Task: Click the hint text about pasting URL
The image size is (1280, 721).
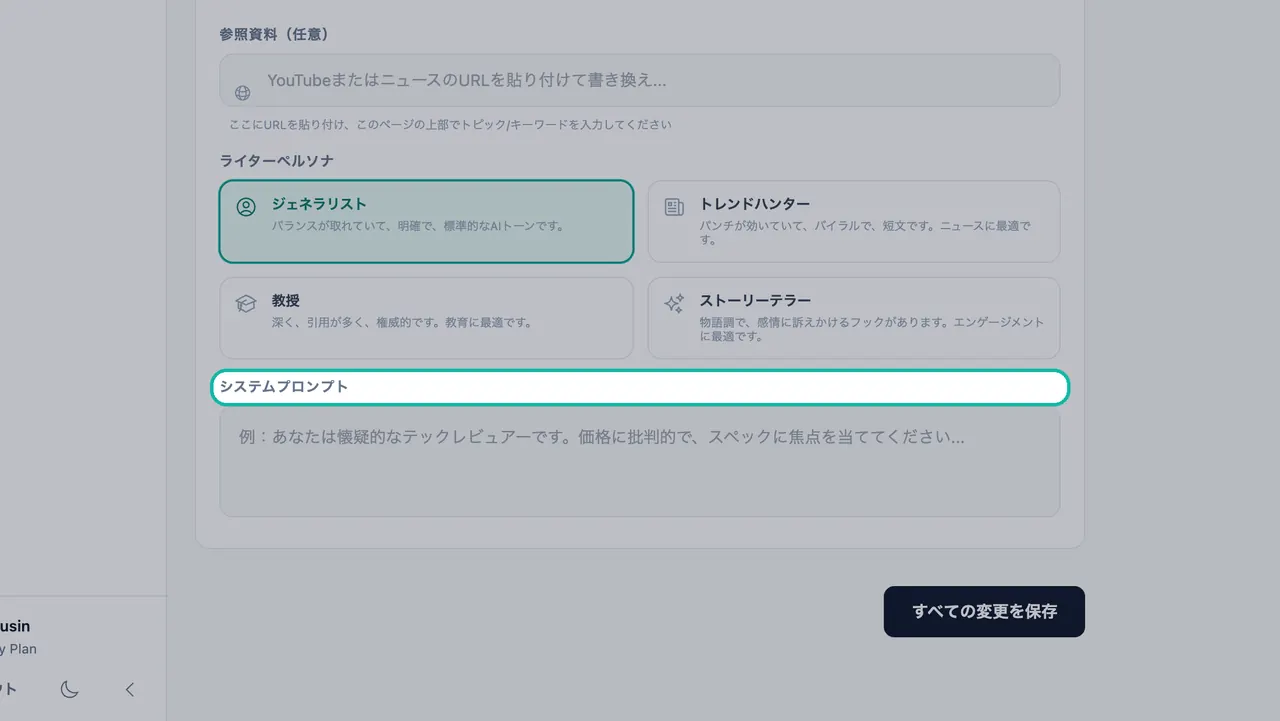Action: [450, 125]
